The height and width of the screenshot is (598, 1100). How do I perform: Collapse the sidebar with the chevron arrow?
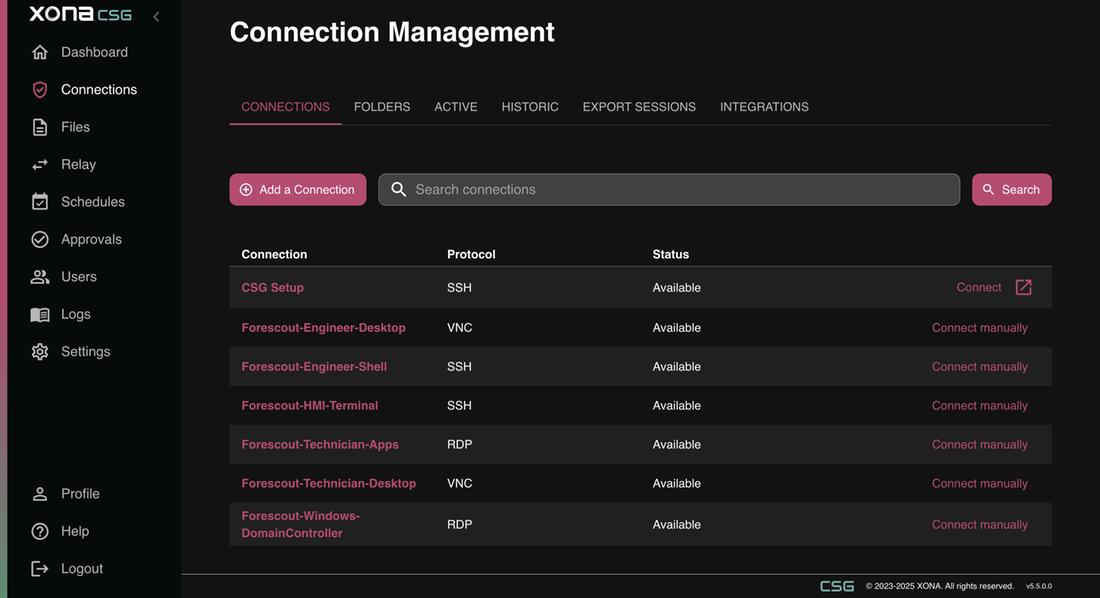click(156, 16)
